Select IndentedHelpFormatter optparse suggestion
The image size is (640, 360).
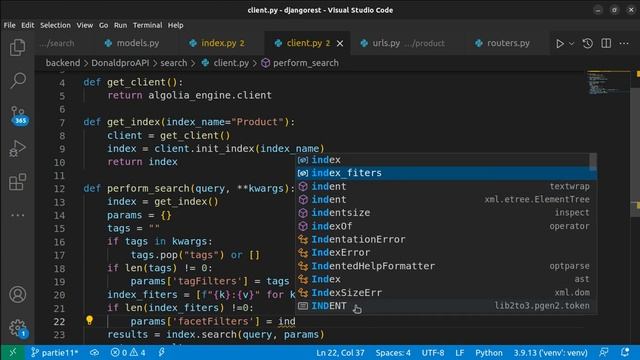tap(446, 266)
